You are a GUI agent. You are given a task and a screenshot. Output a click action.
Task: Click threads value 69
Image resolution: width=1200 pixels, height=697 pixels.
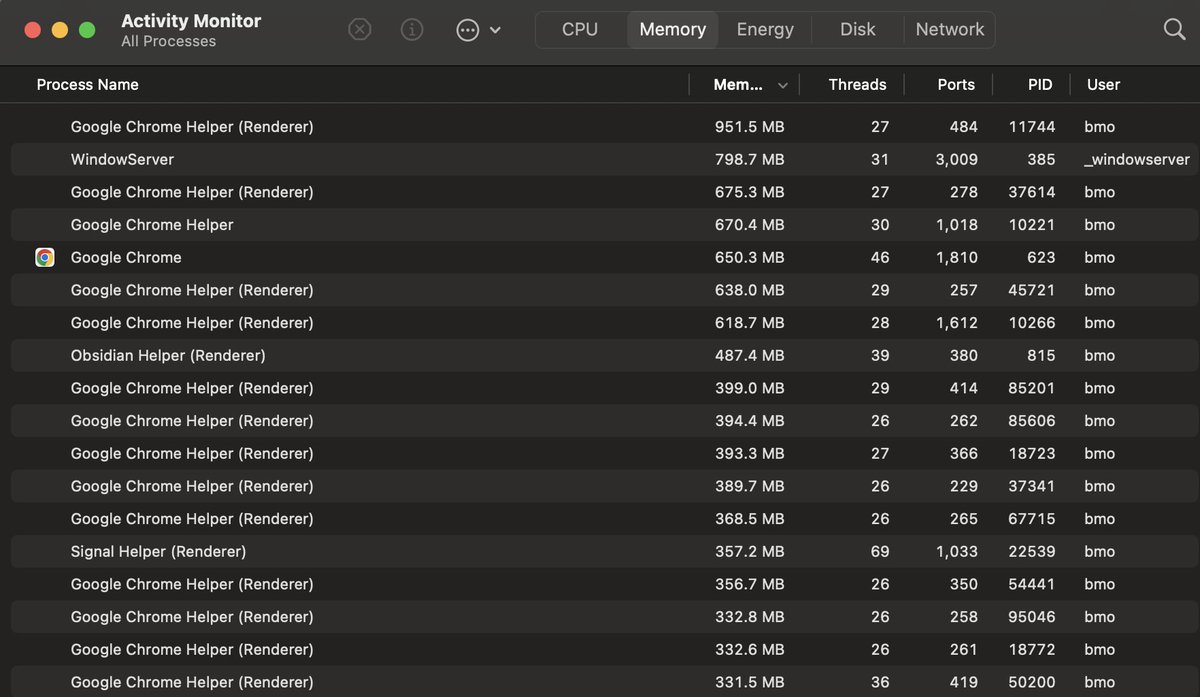880,551
